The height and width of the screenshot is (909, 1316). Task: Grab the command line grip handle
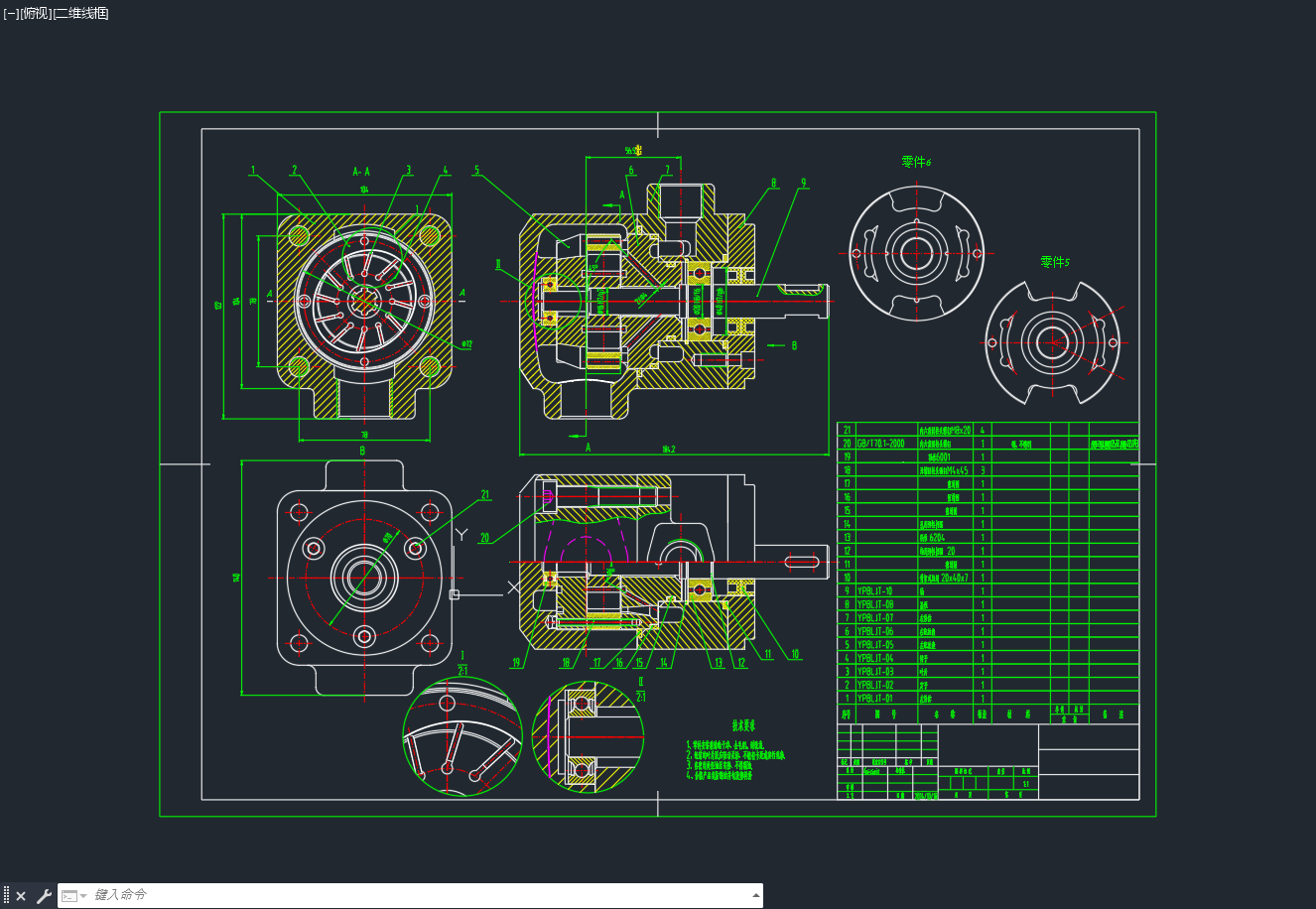click(6, 896)
